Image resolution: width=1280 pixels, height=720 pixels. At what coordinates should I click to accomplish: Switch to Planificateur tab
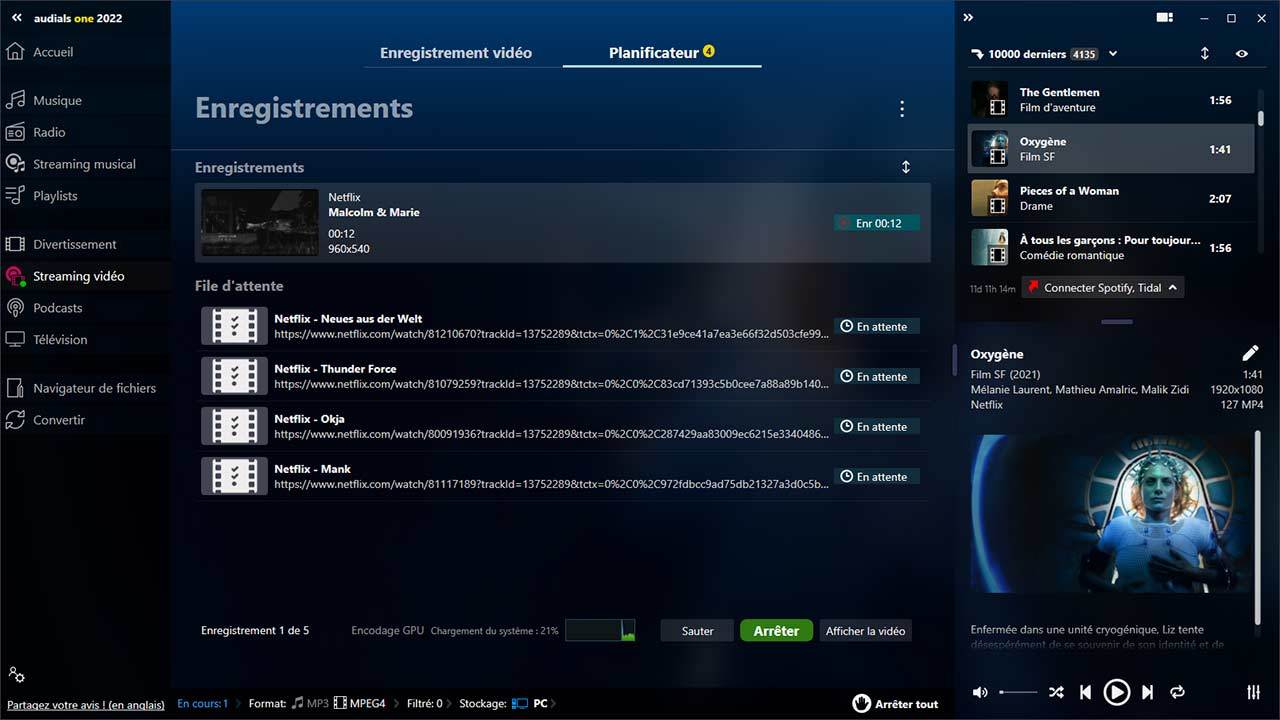pos(661,53)
